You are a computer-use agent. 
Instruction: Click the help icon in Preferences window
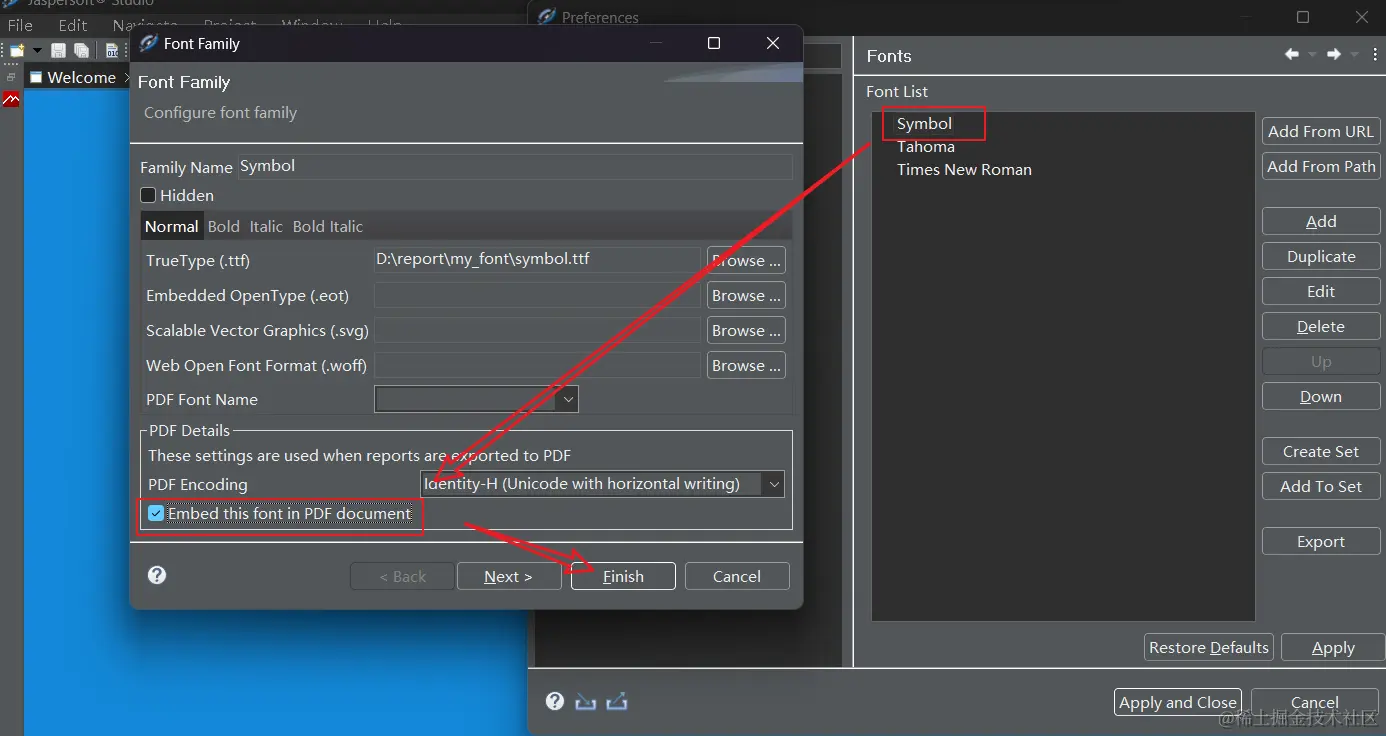point(555,701)
